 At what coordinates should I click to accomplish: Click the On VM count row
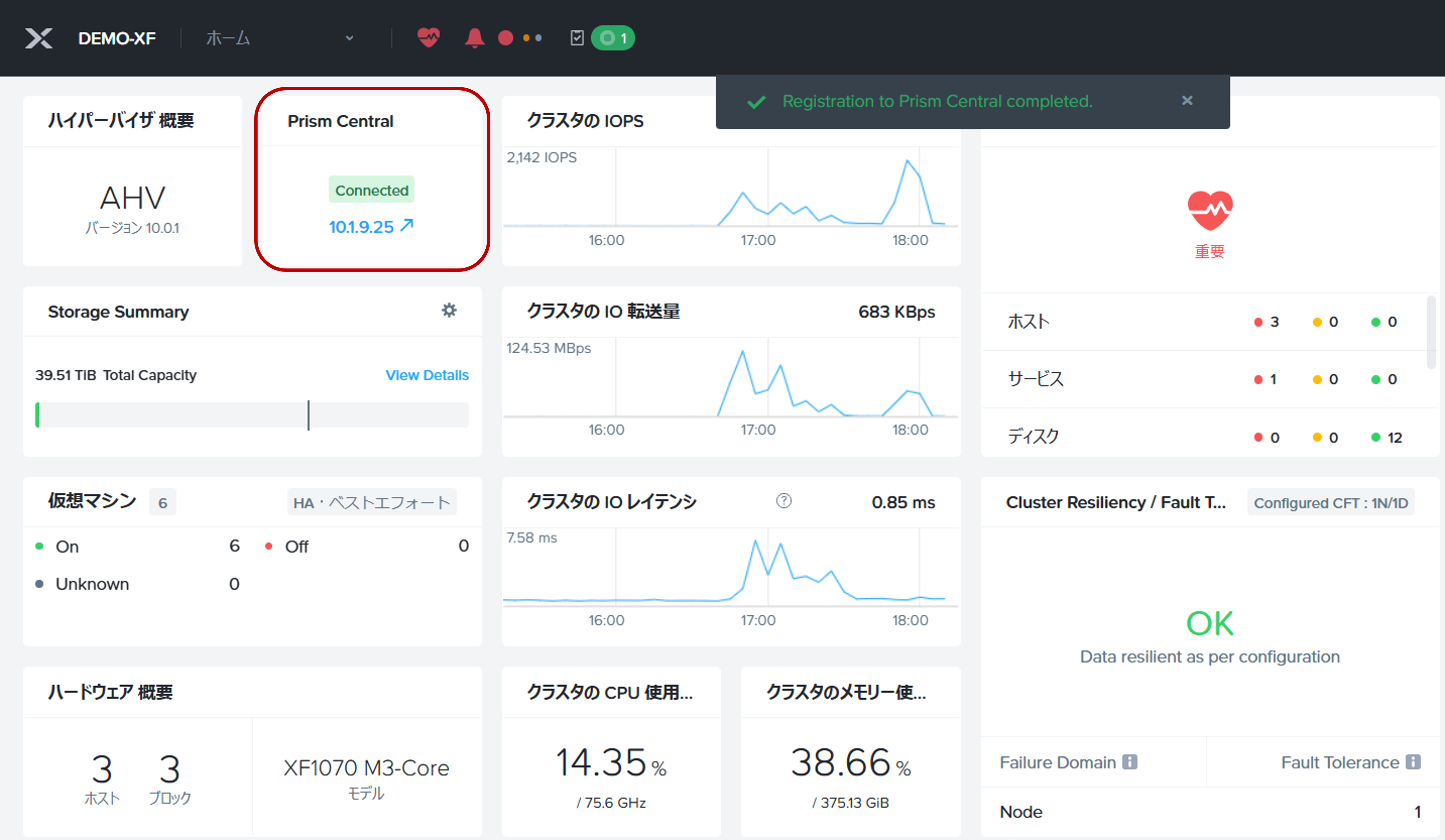click(x=138, y=546)
